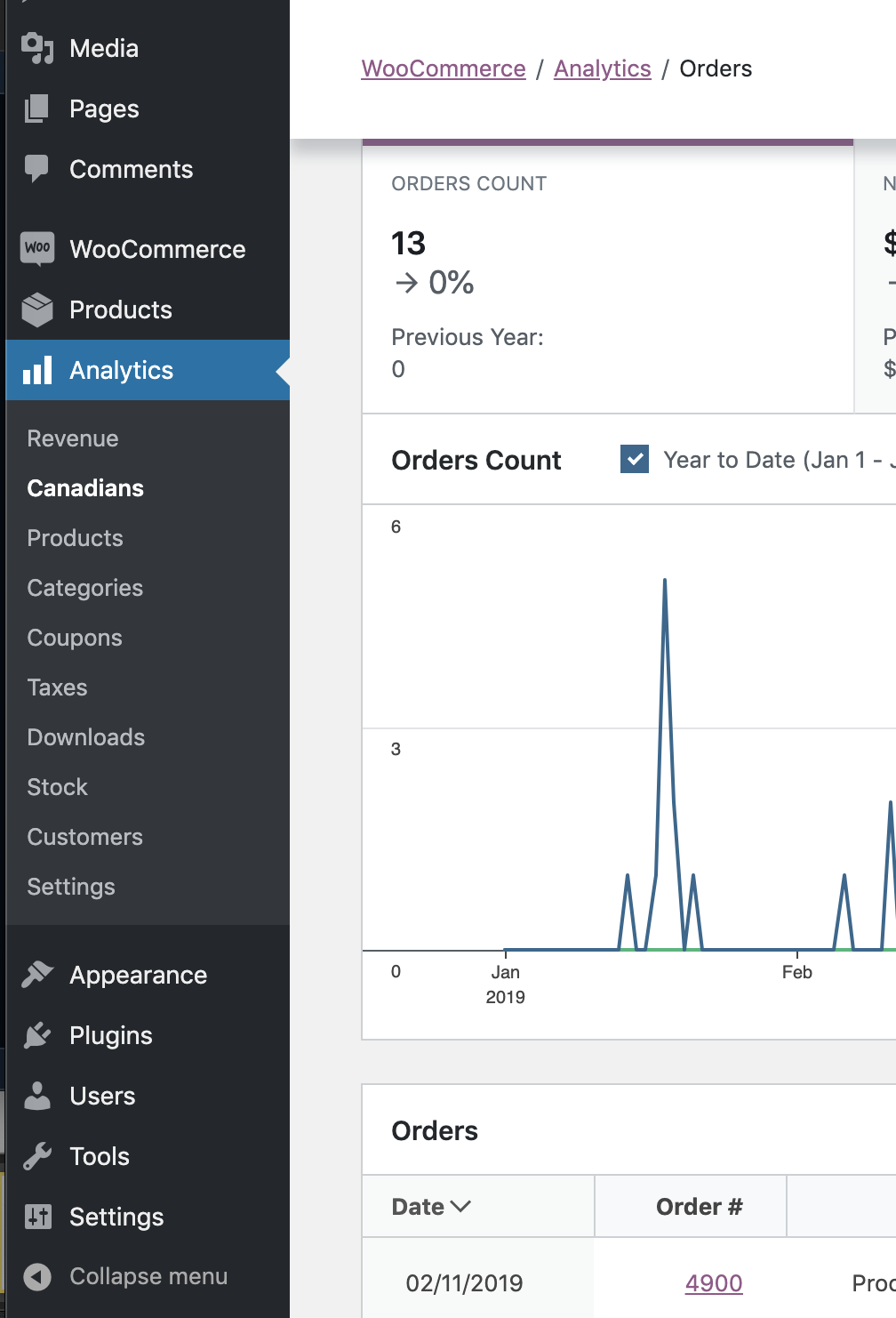Click the Woo logo icon

pos(37,248)
